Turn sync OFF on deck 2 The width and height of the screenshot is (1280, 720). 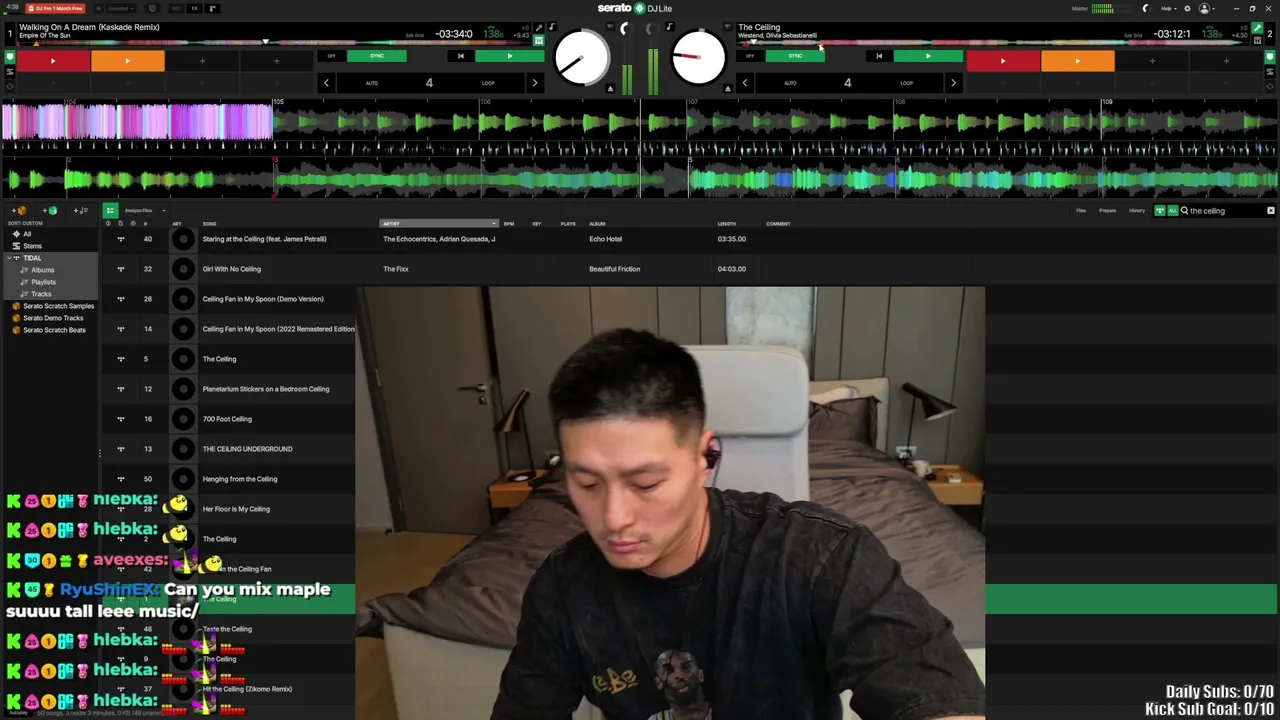coord(750,56)
